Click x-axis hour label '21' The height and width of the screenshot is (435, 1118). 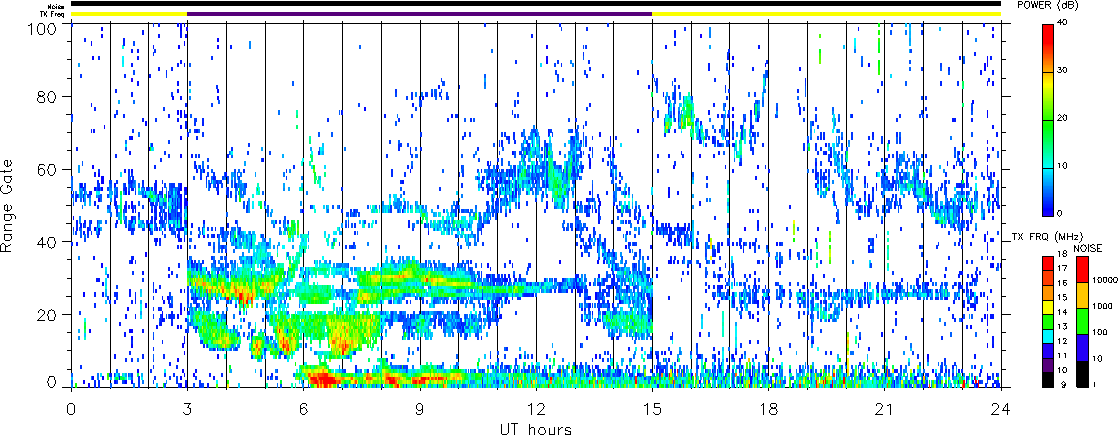coord(885,408)
